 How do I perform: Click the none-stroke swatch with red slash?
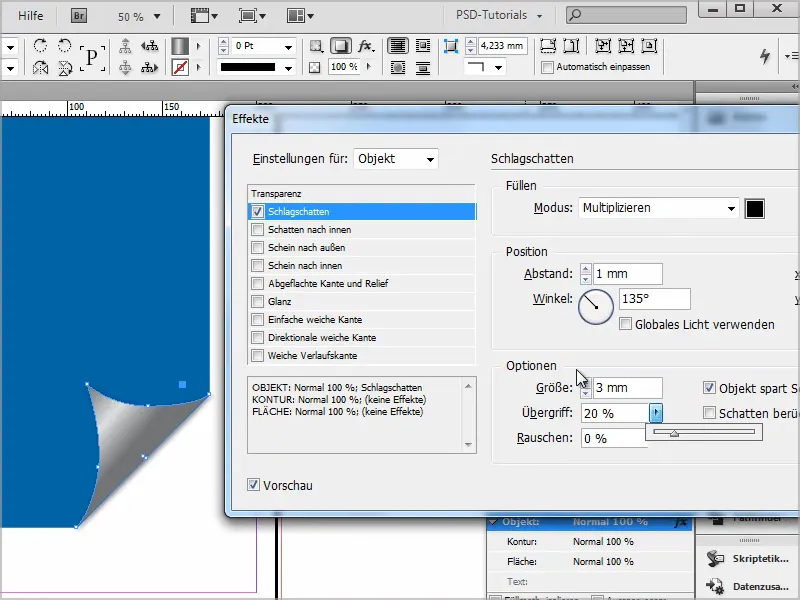(180, 67)
